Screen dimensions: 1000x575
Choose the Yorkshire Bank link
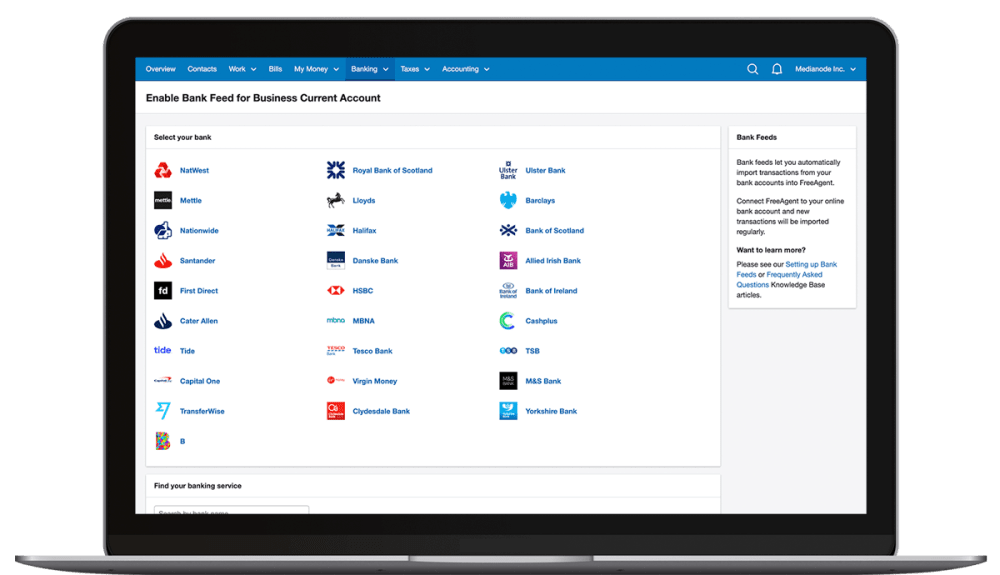(x=551, y=411)
